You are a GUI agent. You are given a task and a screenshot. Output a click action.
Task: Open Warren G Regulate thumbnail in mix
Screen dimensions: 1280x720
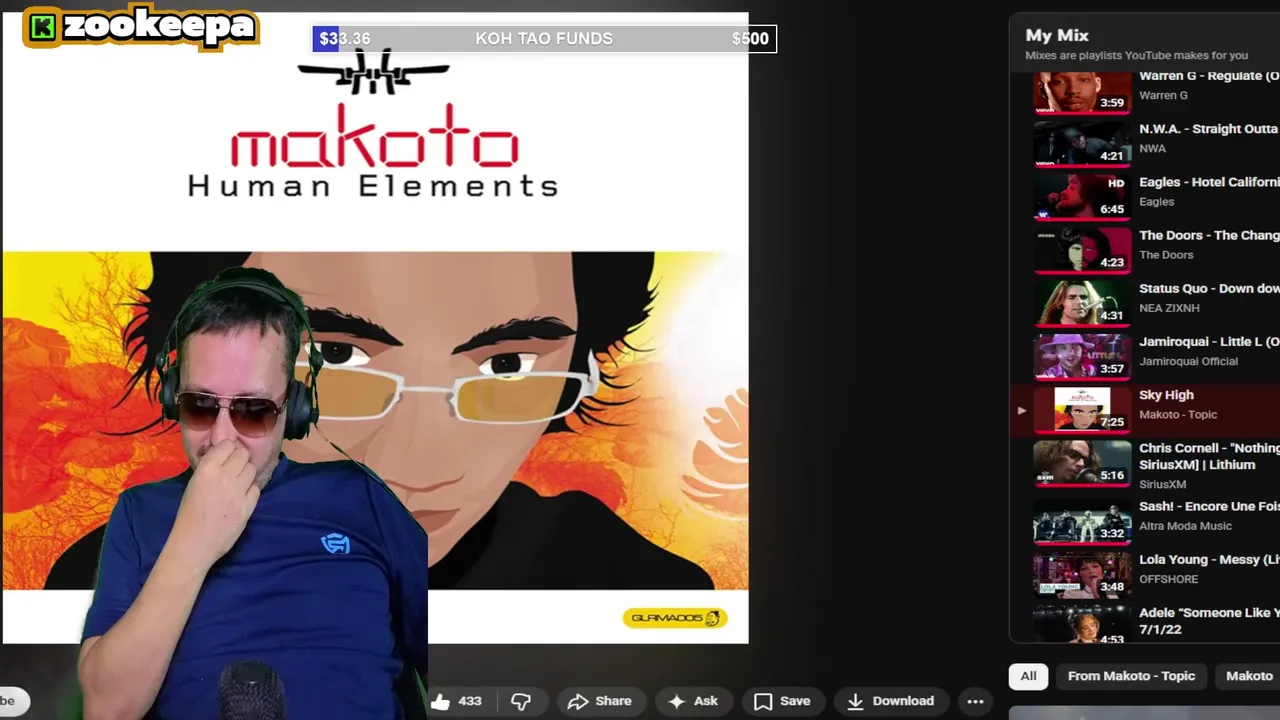1082,91
